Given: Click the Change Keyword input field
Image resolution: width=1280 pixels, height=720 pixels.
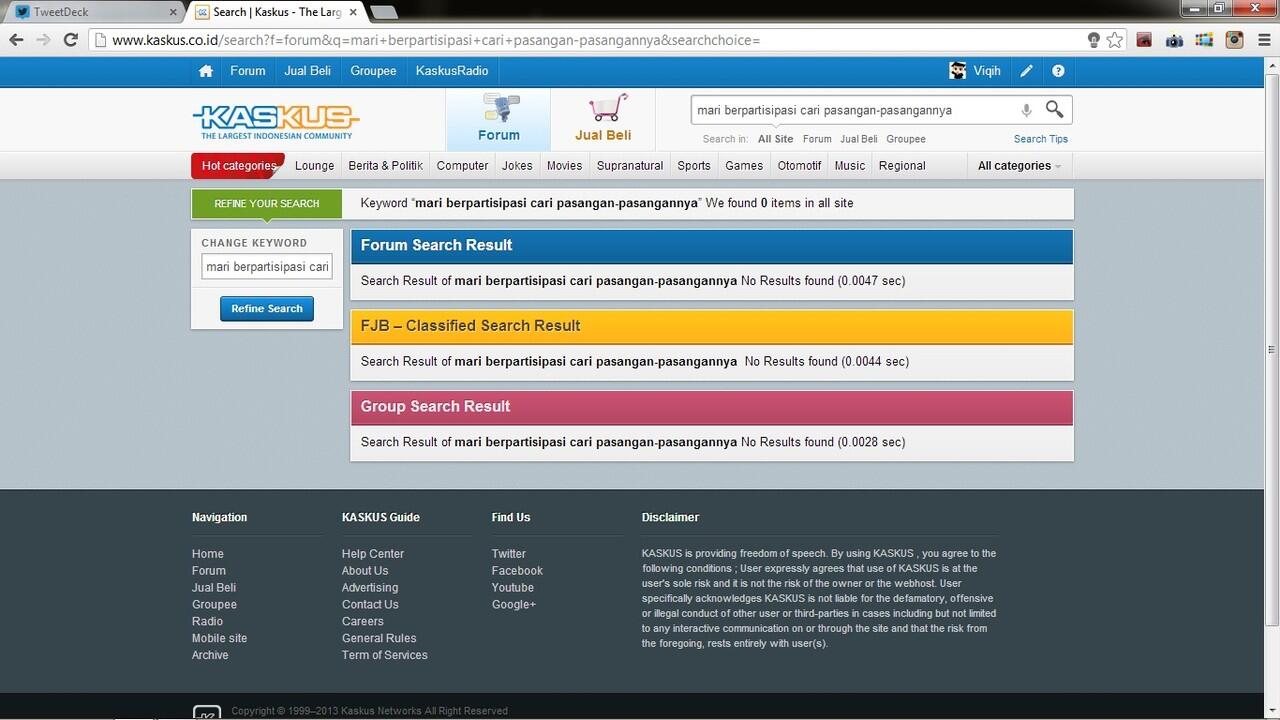Looking at the screenshot, I should tap(267, 267).
